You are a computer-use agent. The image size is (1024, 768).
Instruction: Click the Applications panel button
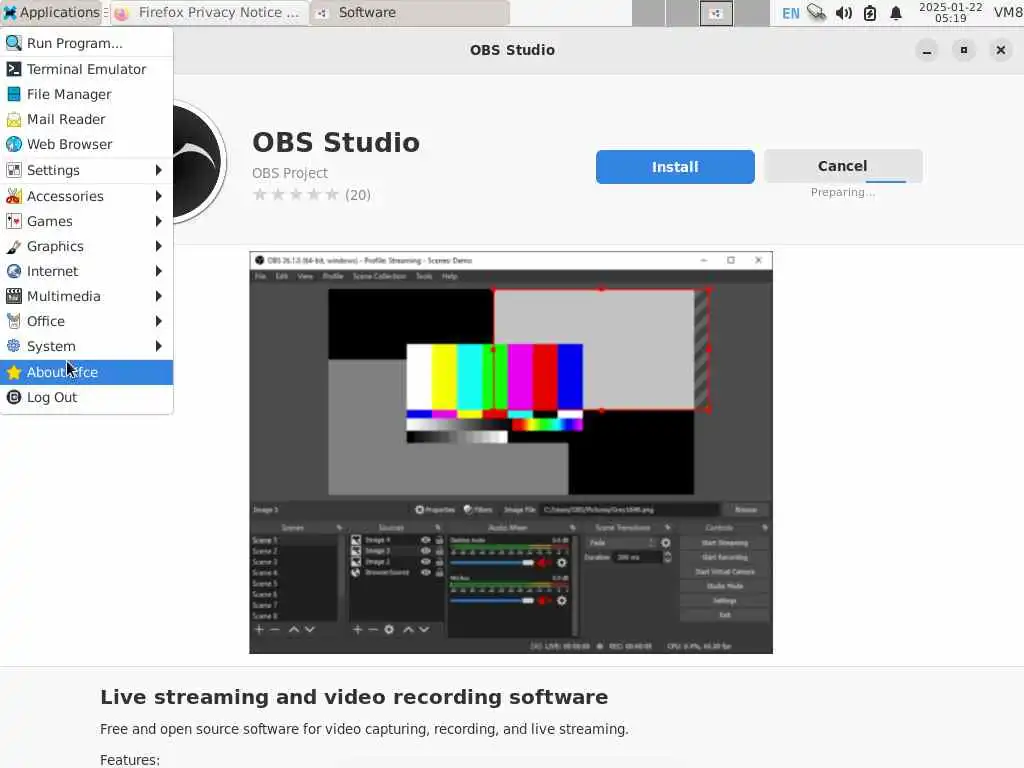[x=52, y=12]
